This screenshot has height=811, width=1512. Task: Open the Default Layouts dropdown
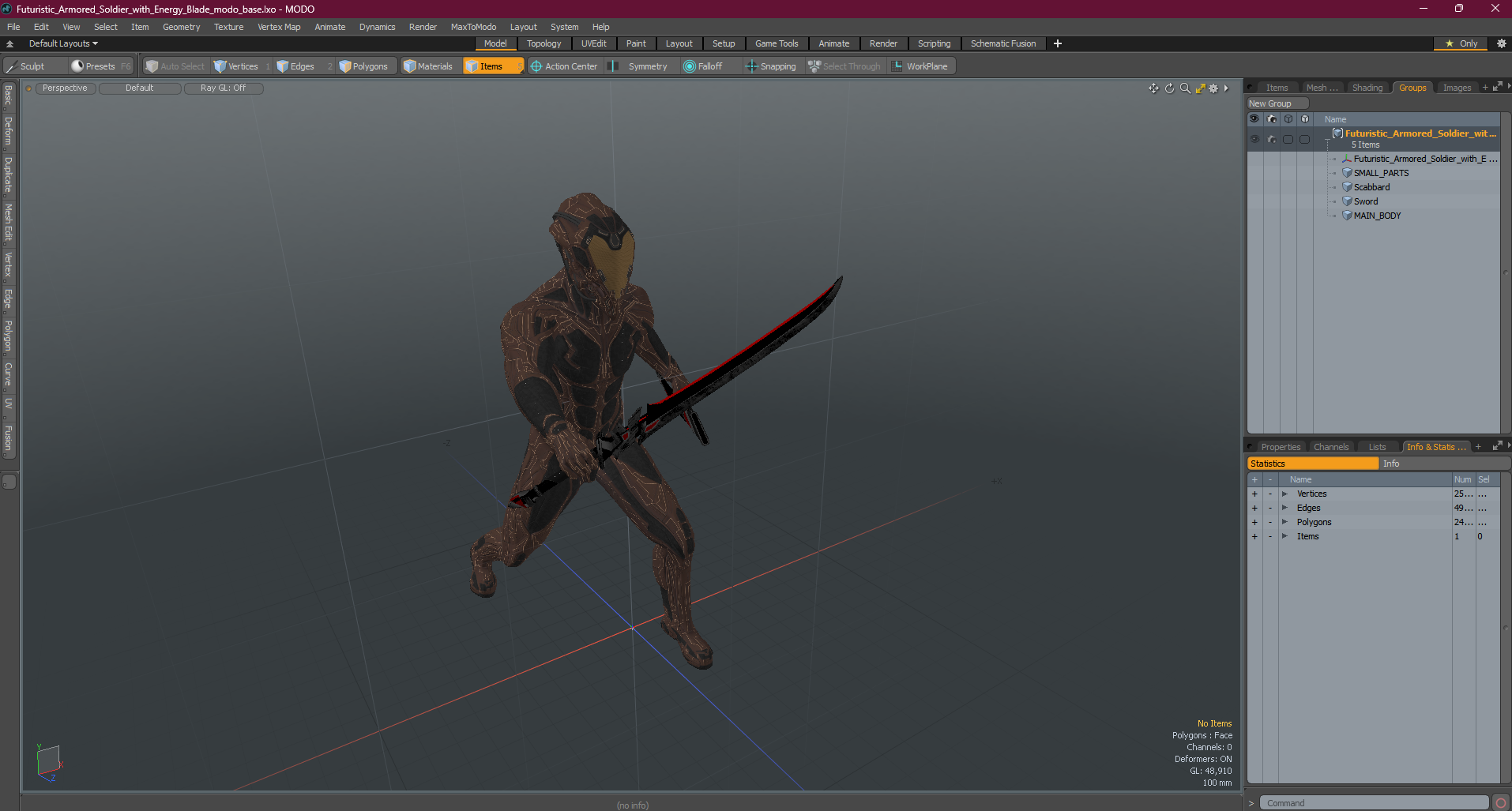[63, 43]
